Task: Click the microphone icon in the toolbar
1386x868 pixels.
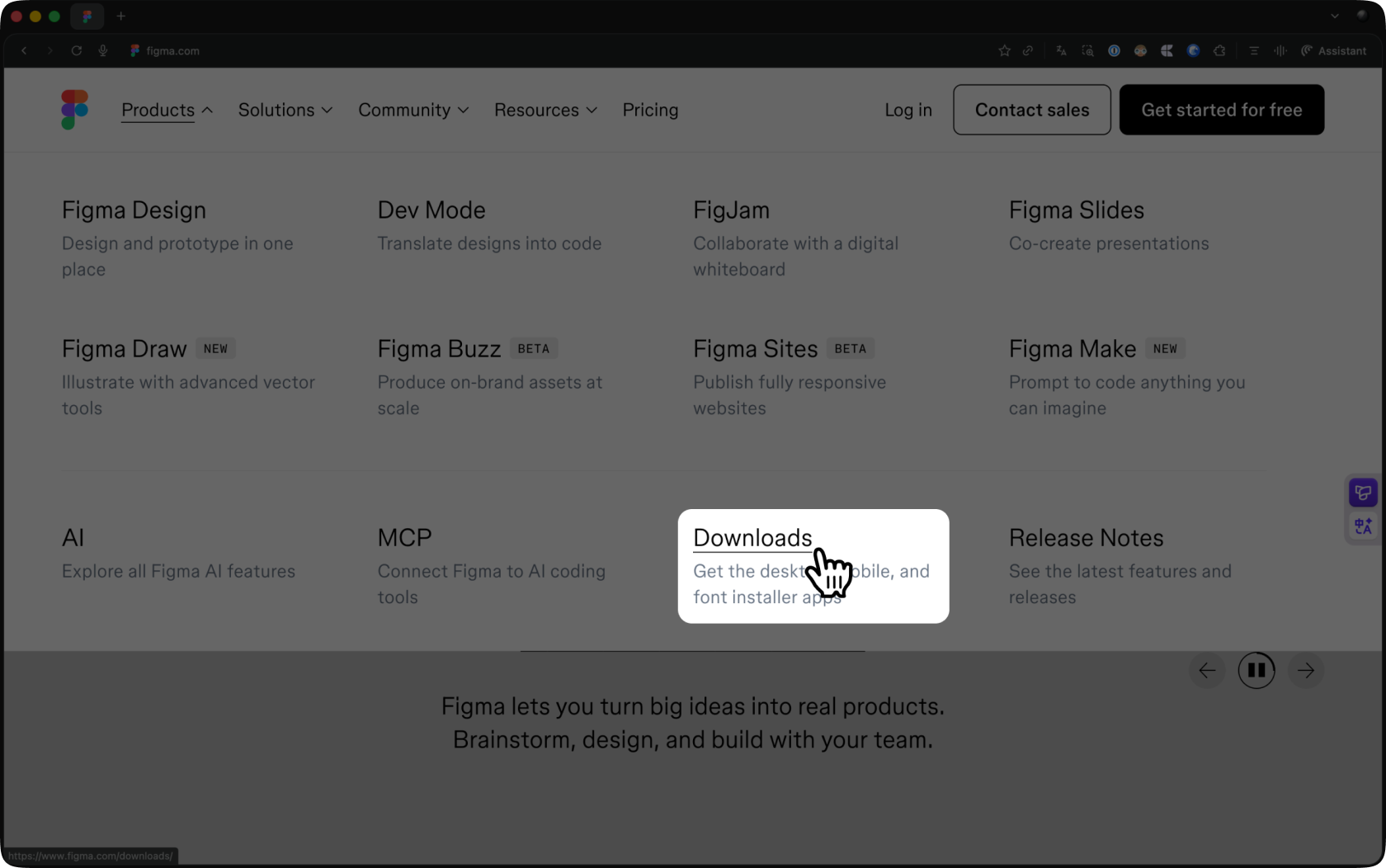Action: pyautogui.click(x=103, y=51)
